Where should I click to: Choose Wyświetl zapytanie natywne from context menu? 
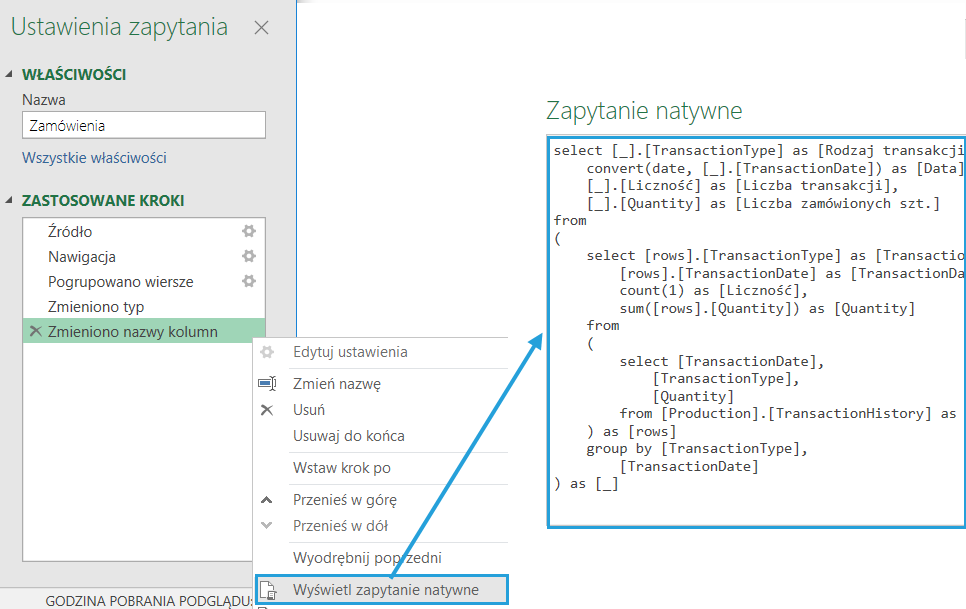click(x=385, y=590)
